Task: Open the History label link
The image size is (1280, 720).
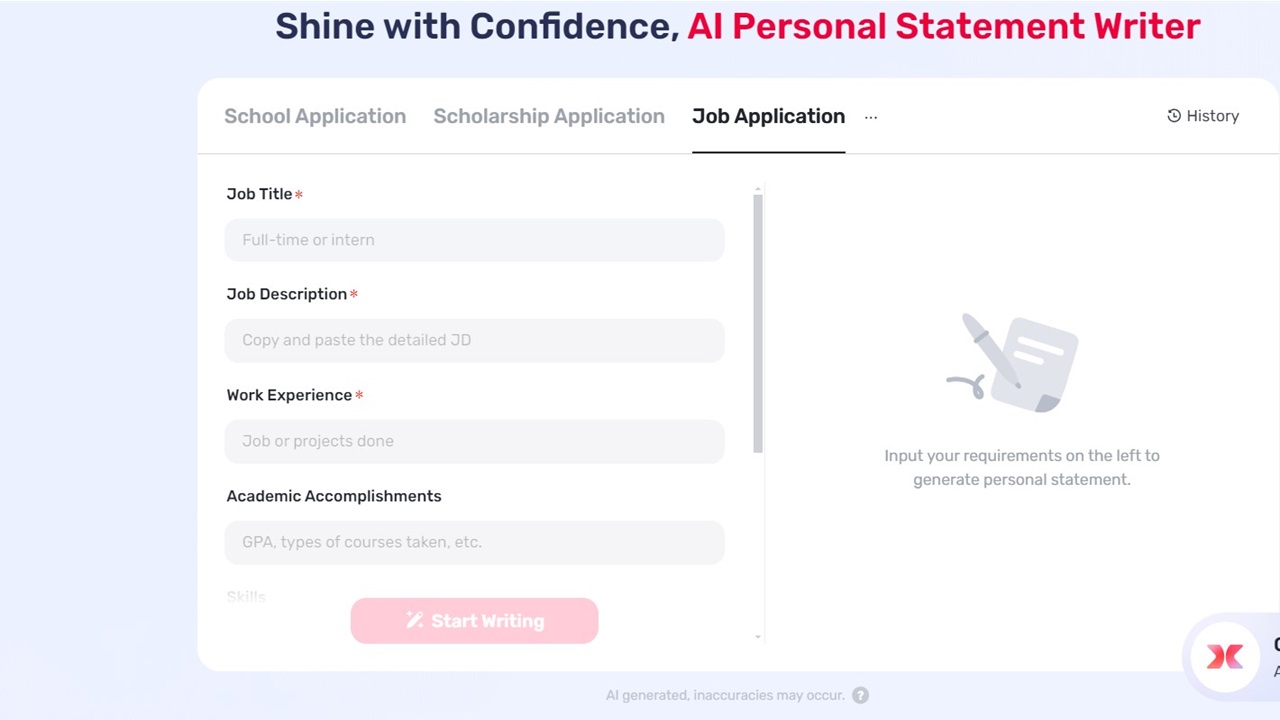Action: click(1212, 116)
